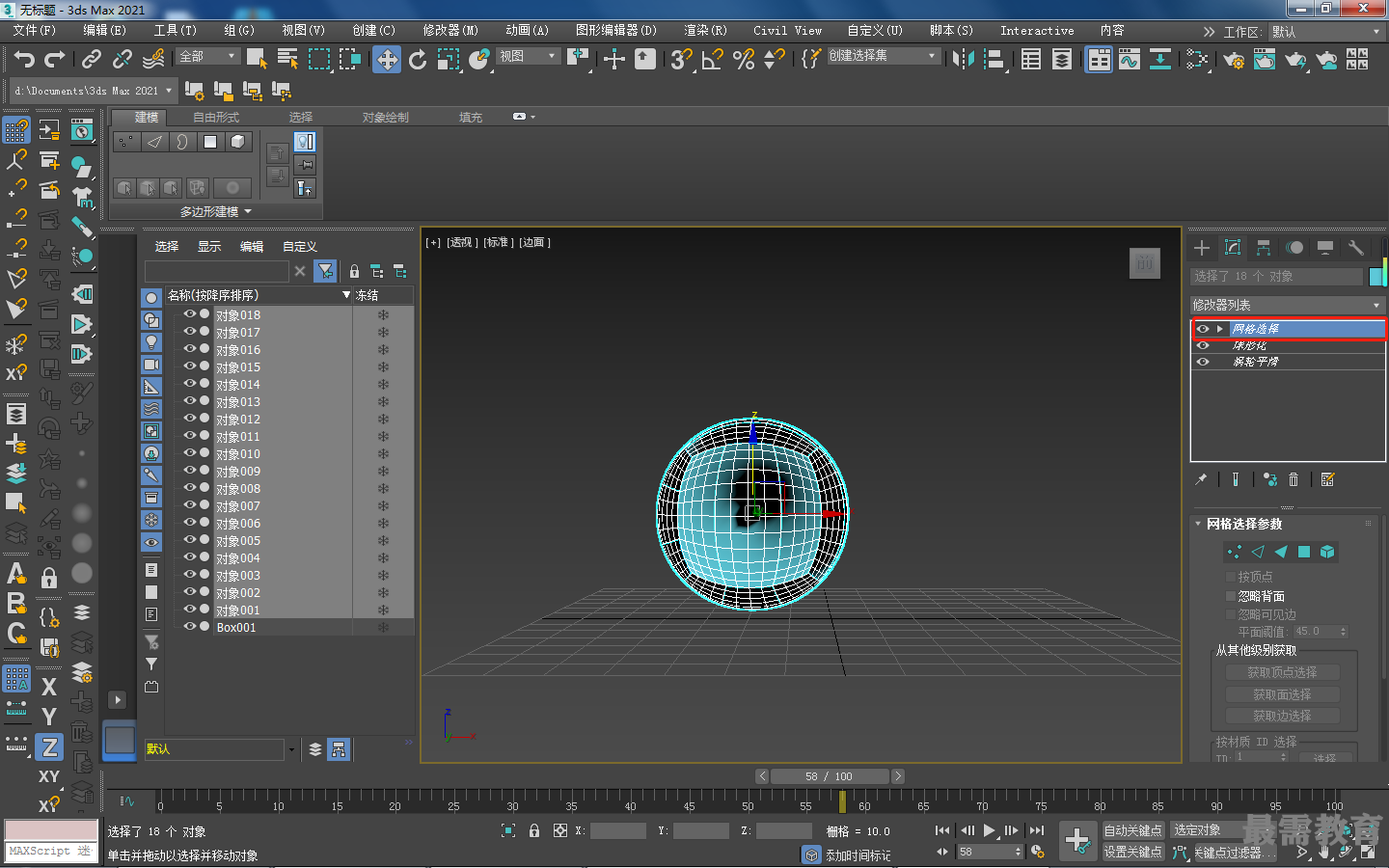Viewport: 1389px width, 868px height.
Task: Open 创建选择集 dropdown
Action: (x=883, y=56)
